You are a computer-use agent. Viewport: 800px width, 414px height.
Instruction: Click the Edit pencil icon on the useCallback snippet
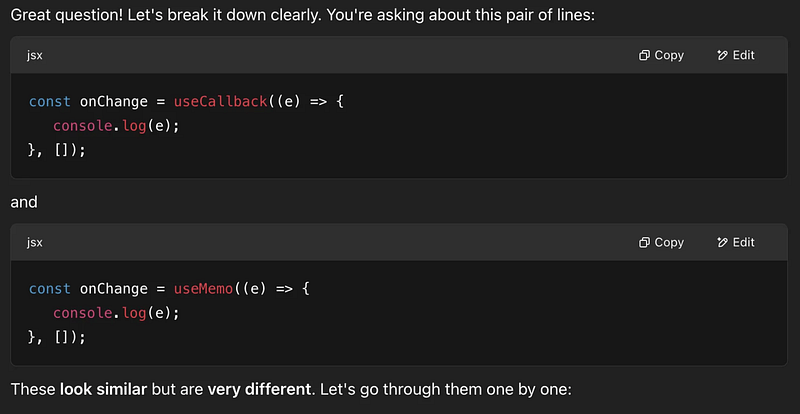pyautogui.click(x=722, y=56)
